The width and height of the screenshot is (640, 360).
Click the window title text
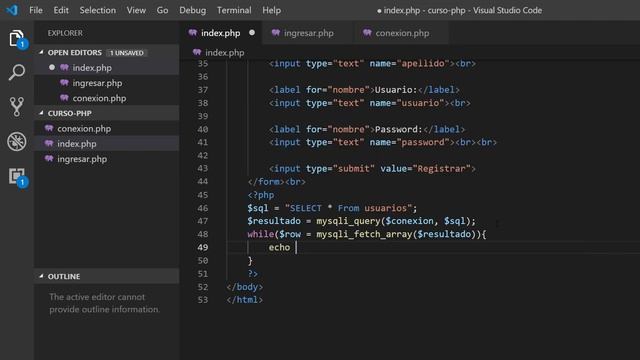(460, 10)
